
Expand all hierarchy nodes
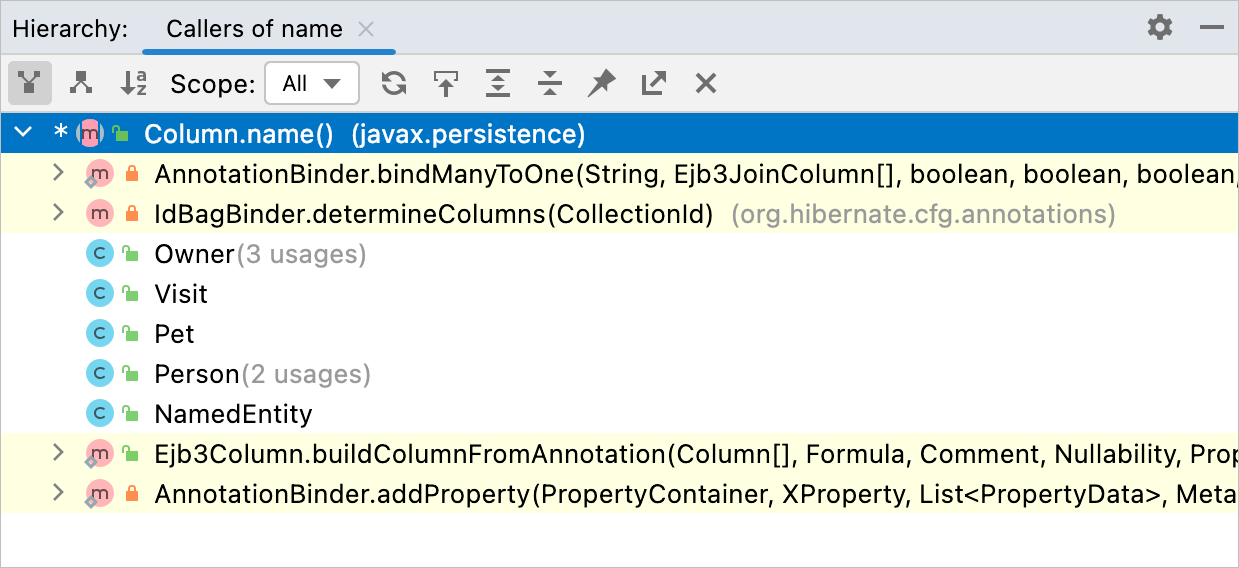click(498, 84)
